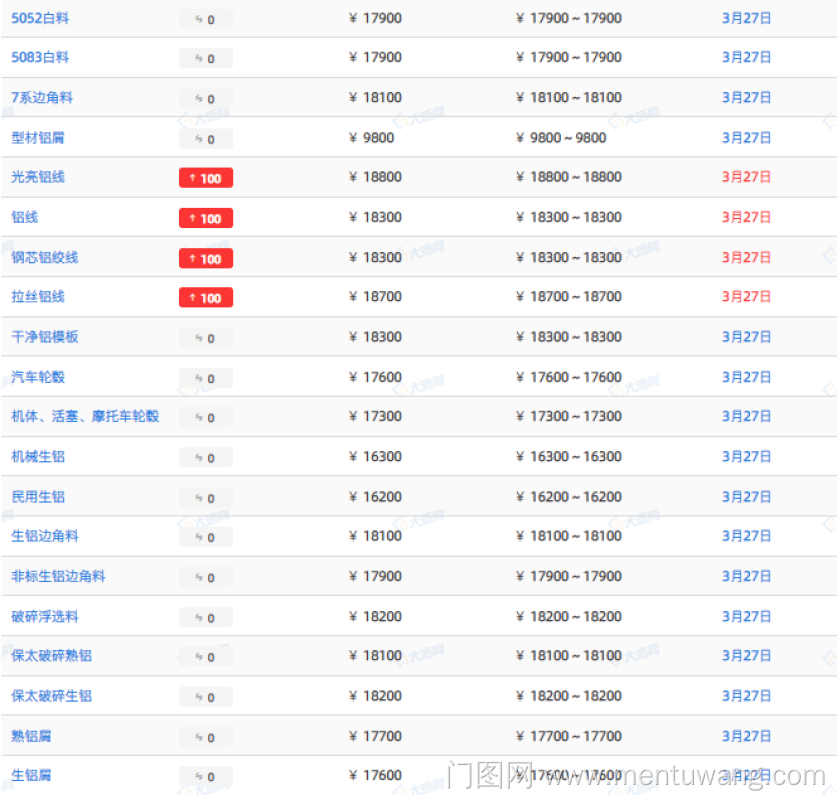Click the 机体、活塞、摩托车轮毂 link
The width and height of the screenshot is (837, 800).
(x=85, y=416)
